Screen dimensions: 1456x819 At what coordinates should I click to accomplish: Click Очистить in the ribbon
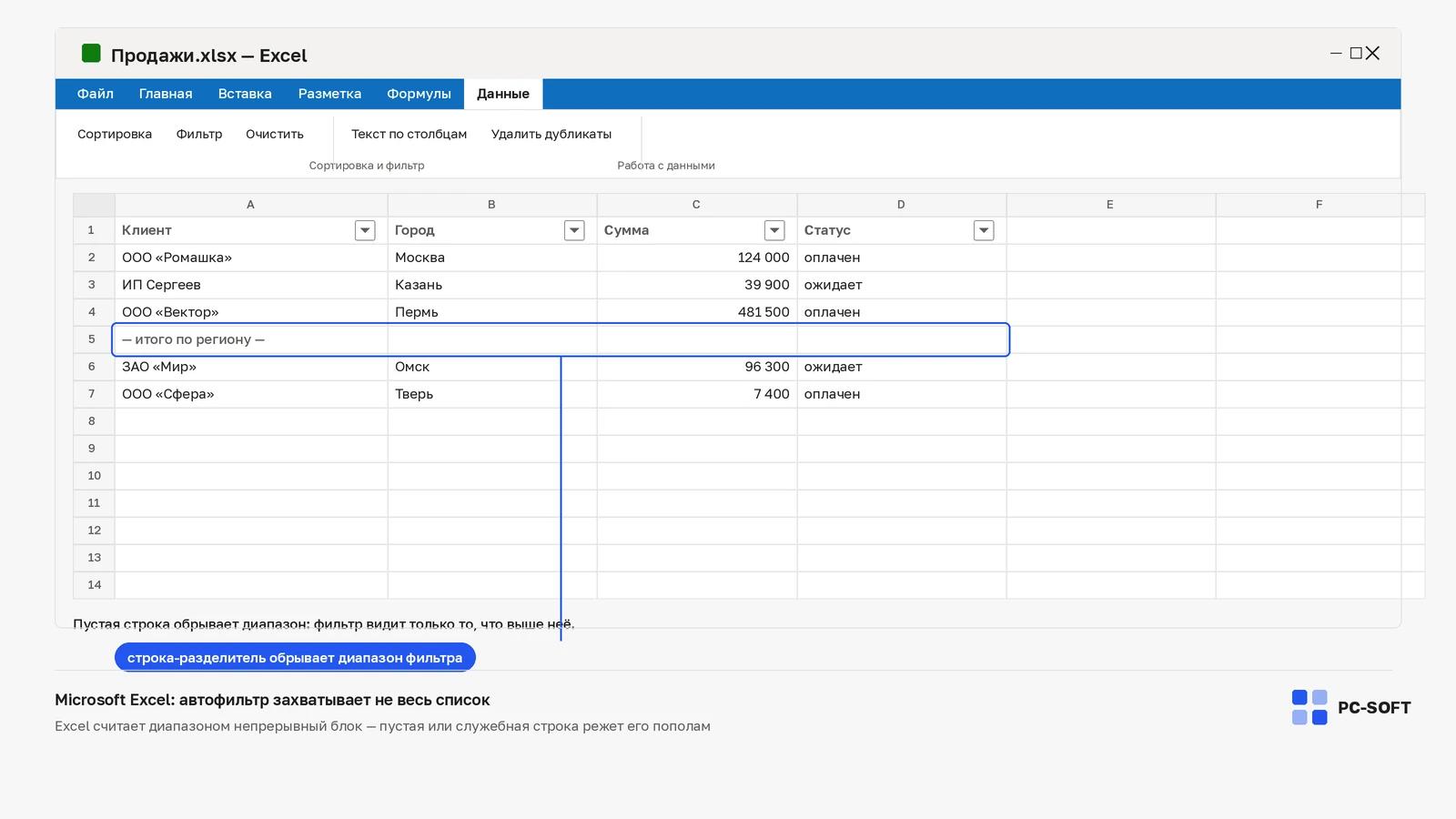click(x=275, y=134)
